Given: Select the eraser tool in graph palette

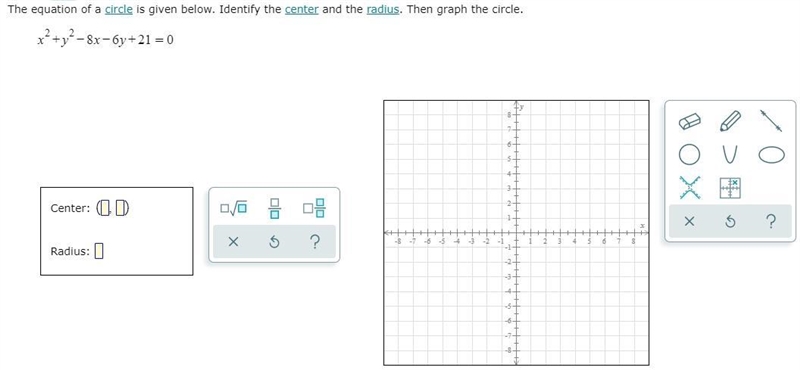Looking at the screenshot, I should 689,121.
